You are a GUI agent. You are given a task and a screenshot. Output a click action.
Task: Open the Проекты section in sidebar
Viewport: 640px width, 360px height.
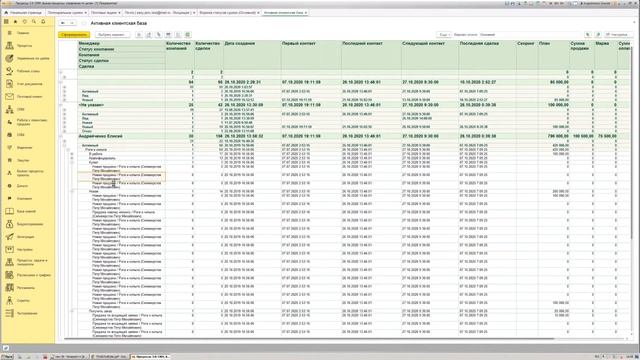pos(27,46)
